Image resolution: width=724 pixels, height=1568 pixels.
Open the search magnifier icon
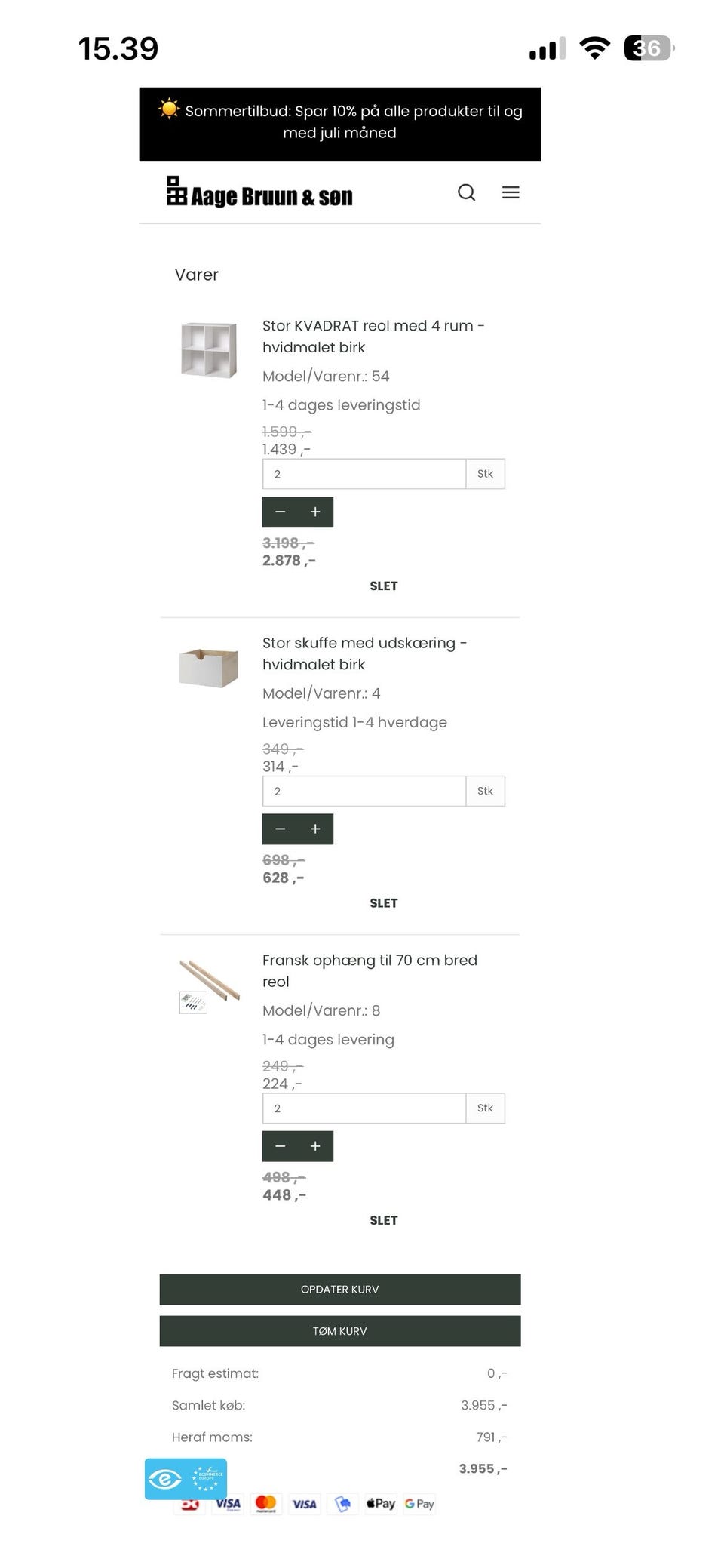[x=466, y=192]
